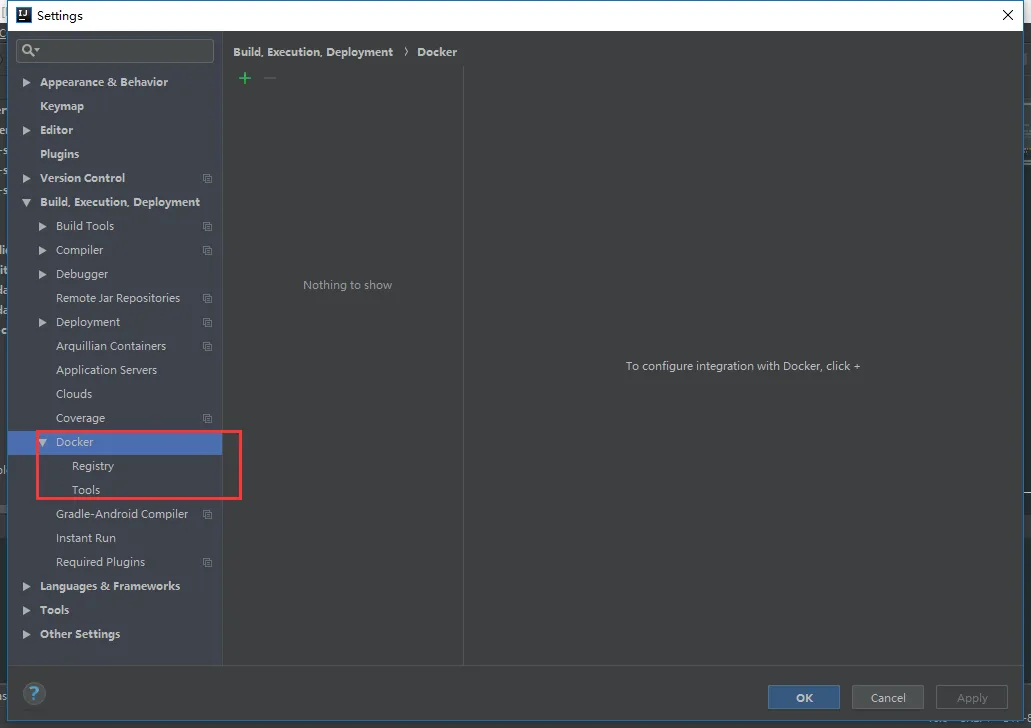1031x728 pixels.
Task: Click the project-level icon beside Deployment
Action: (207, 322)
